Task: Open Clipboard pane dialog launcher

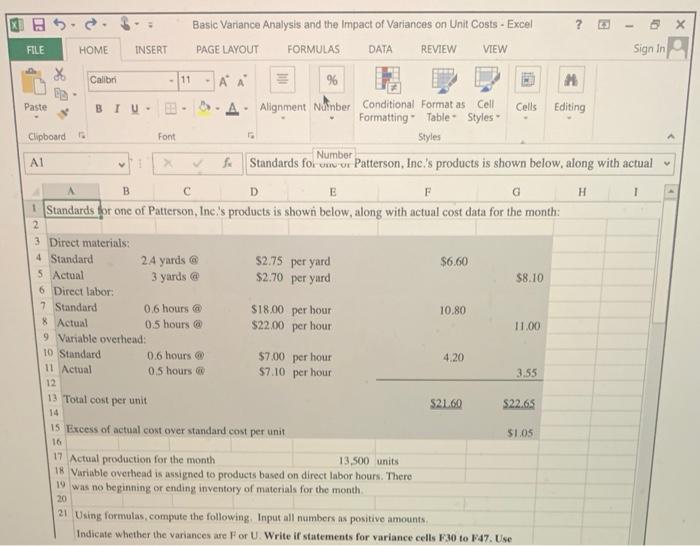Action: click(x=81, y=135)
